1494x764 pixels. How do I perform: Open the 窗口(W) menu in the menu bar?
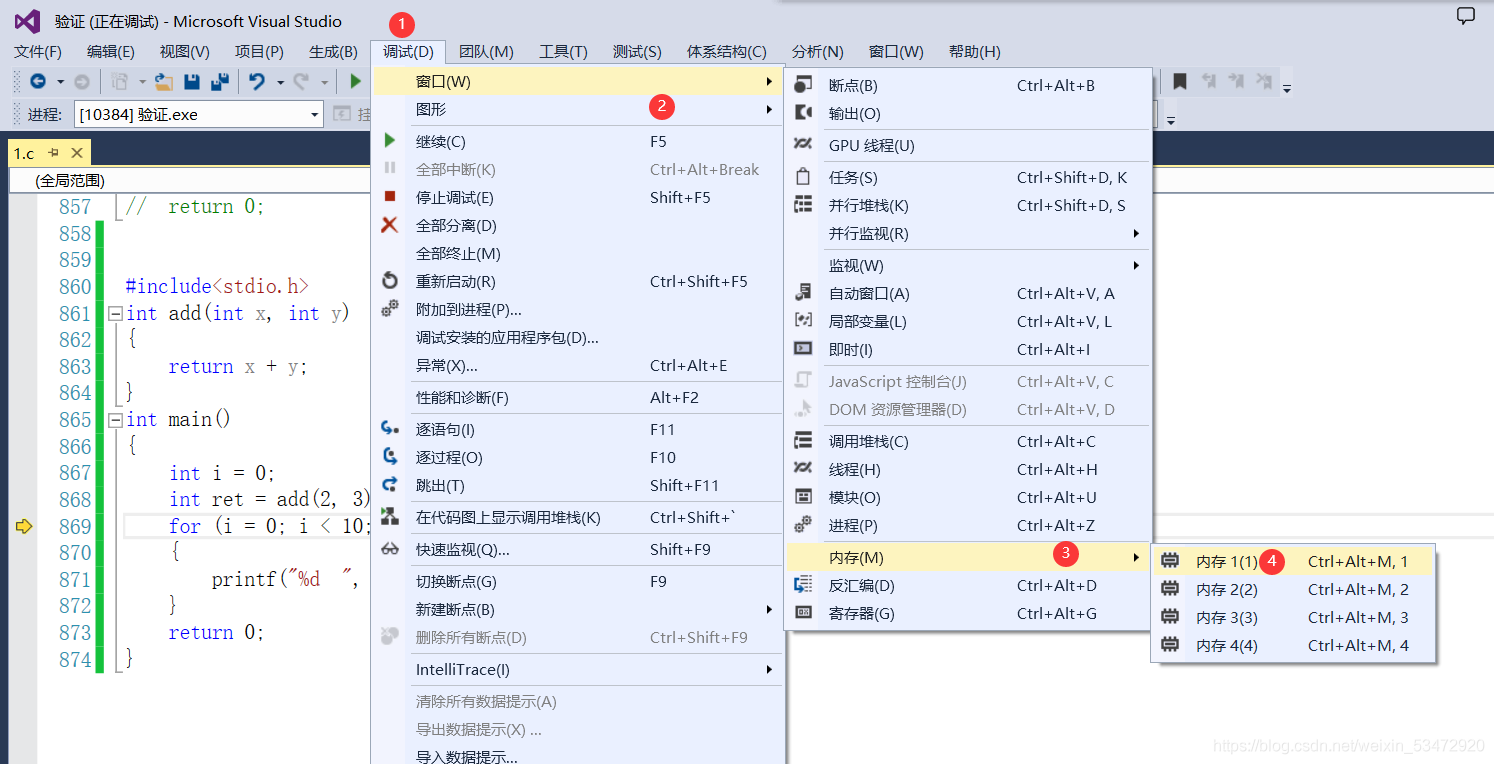(896, 52)
